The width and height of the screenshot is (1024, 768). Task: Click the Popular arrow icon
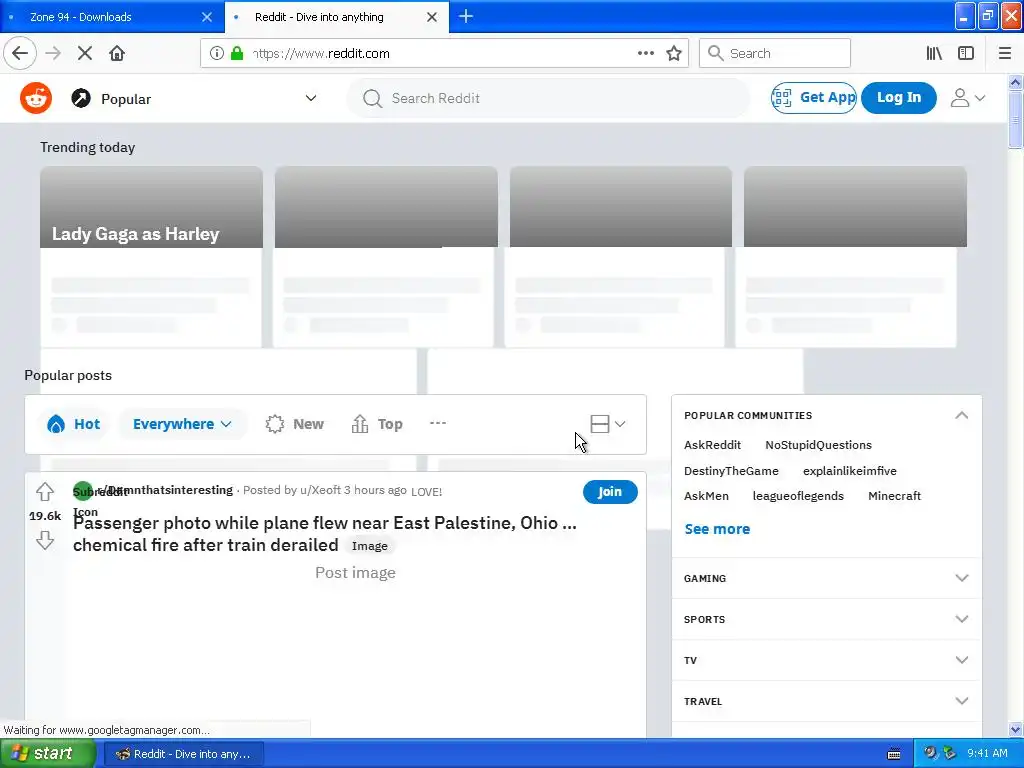click(x=81, y=99)
